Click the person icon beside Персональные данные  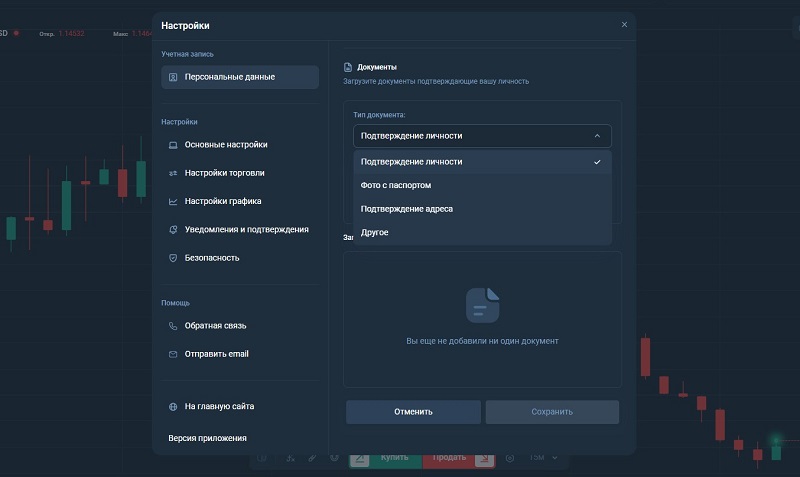coord(173,77)
